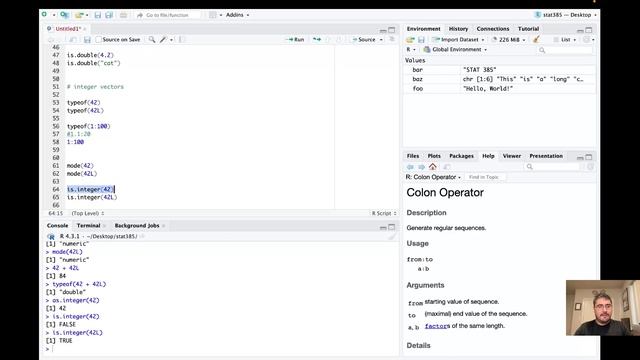Load a workspace in Environment pane
This screenshot has height=360, width=640.
(410, 40)
